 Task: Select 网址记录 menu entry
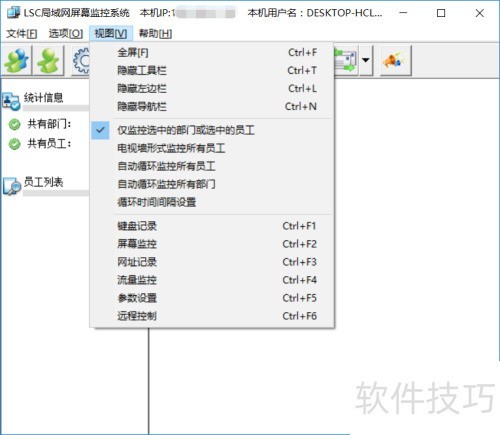click(212, 262)
